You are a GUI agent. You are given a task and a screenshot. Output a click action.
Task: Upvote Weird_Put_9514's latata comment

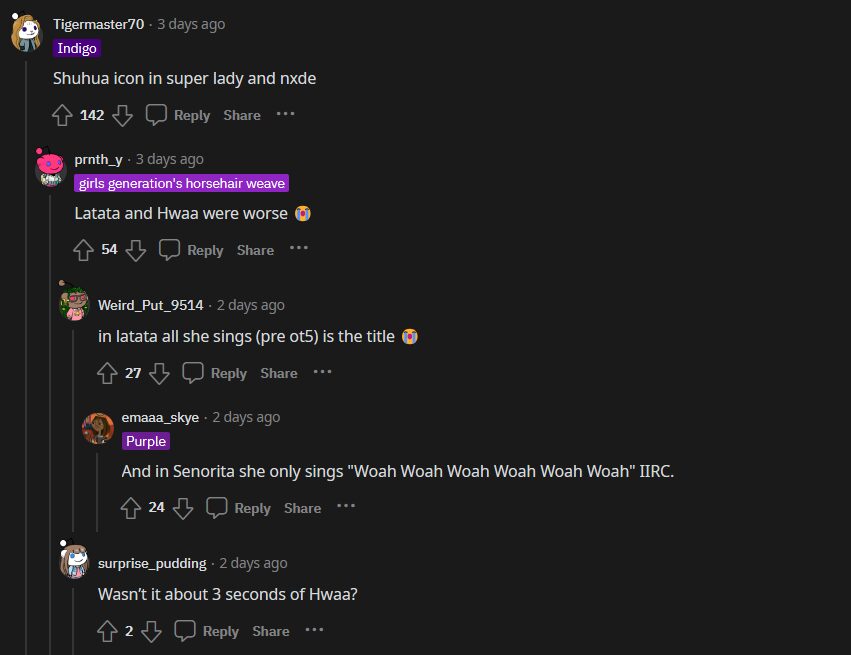pyautogui.click(x=107, y=373)
